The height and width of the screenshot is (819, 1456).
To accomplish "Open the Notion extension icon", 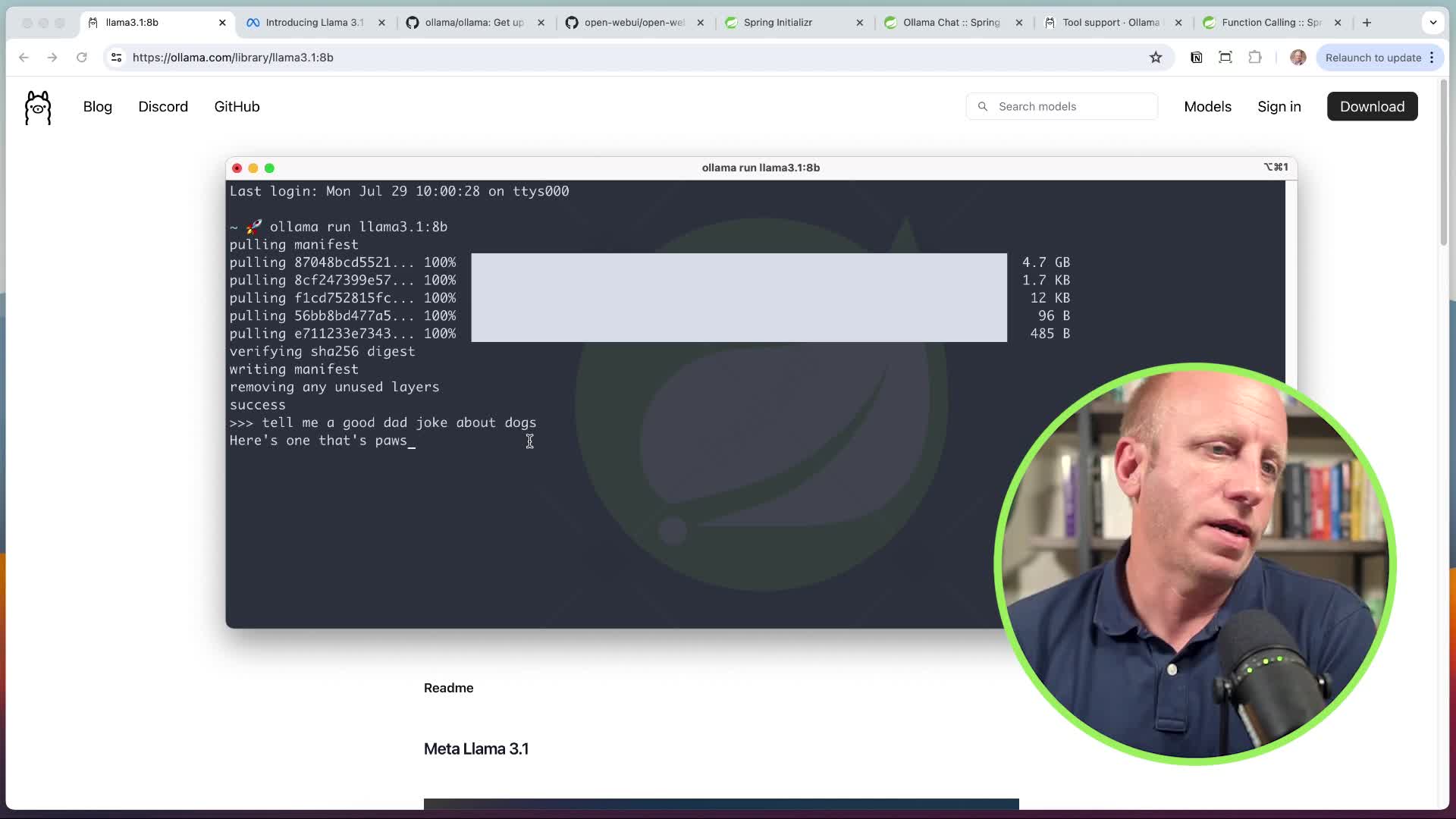I will click(x=1197, y=58).
